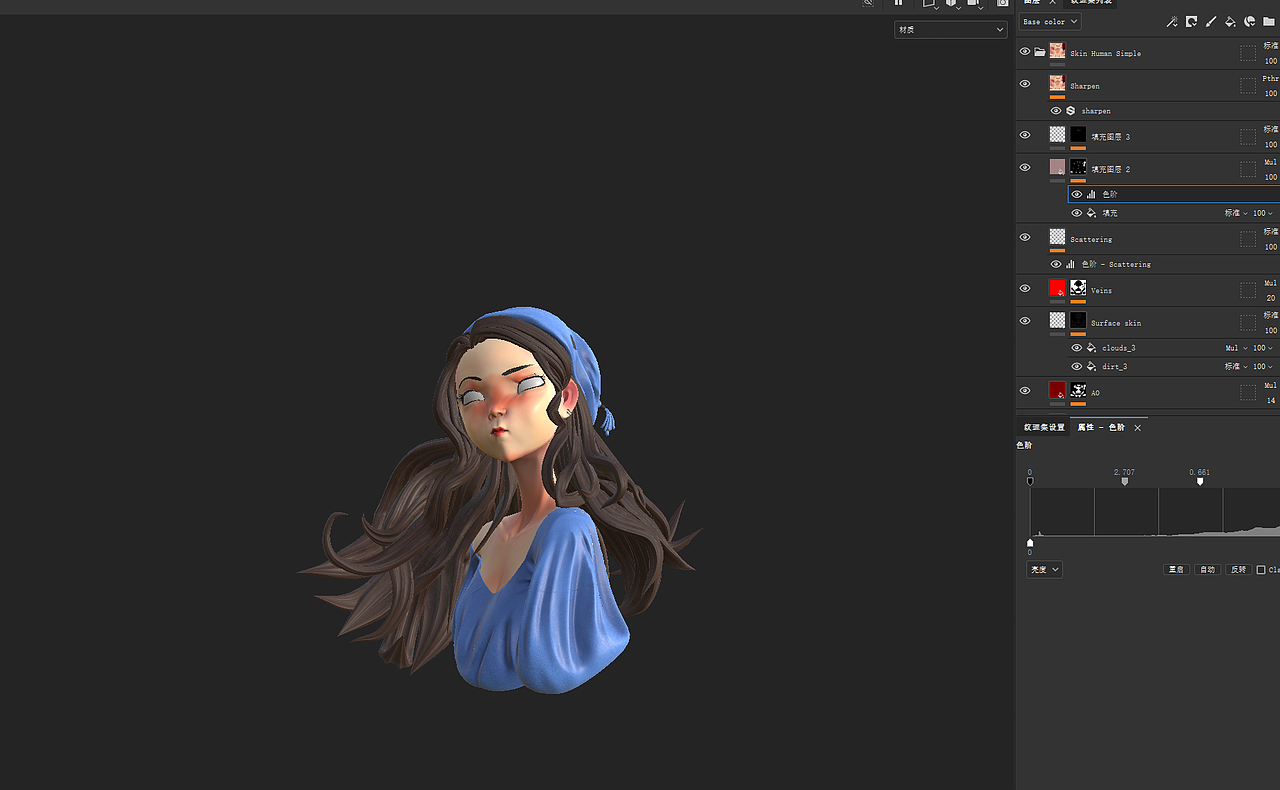Click the 0.661 white level value

[x=1200, y=472]
